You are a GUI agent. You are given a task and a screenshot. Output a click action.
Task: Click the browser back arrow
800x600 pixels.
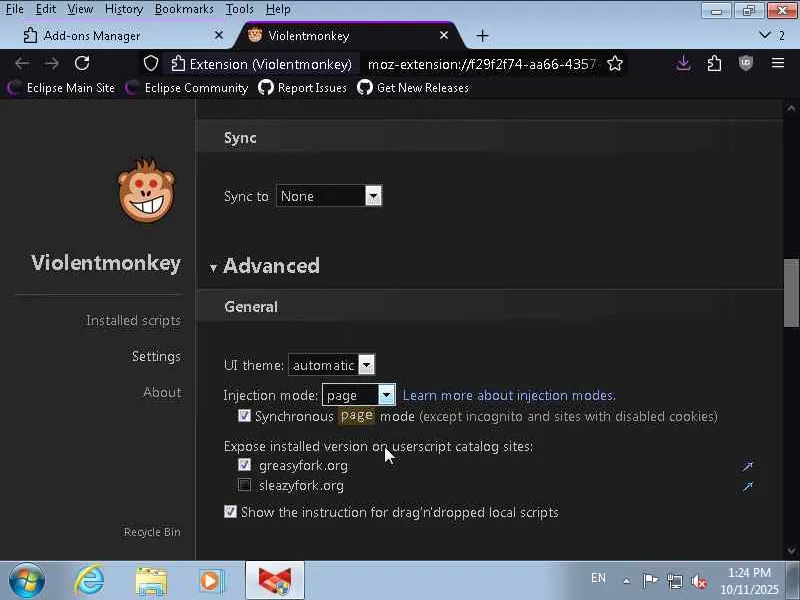[x=22, y=64]
